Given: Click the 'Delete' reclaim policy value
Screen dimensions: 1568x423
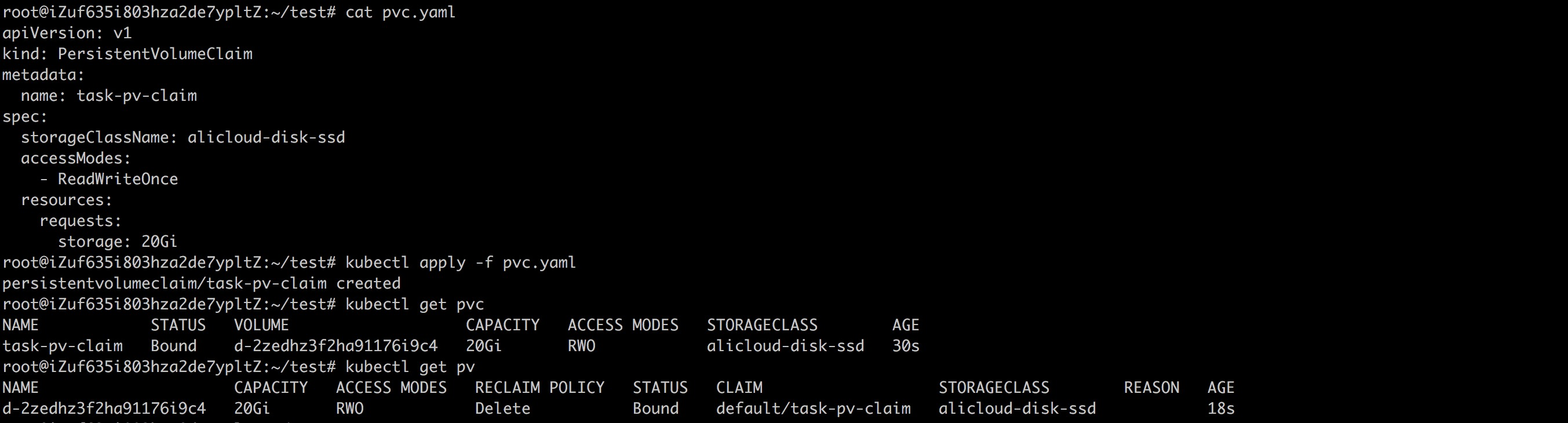Looking at the screenshot, I should 502,409.
